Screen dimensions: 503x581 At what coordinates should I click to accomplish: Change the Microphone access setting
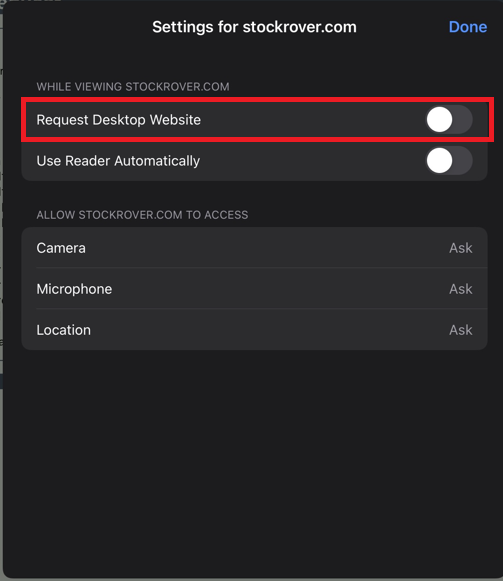point(254,289)
